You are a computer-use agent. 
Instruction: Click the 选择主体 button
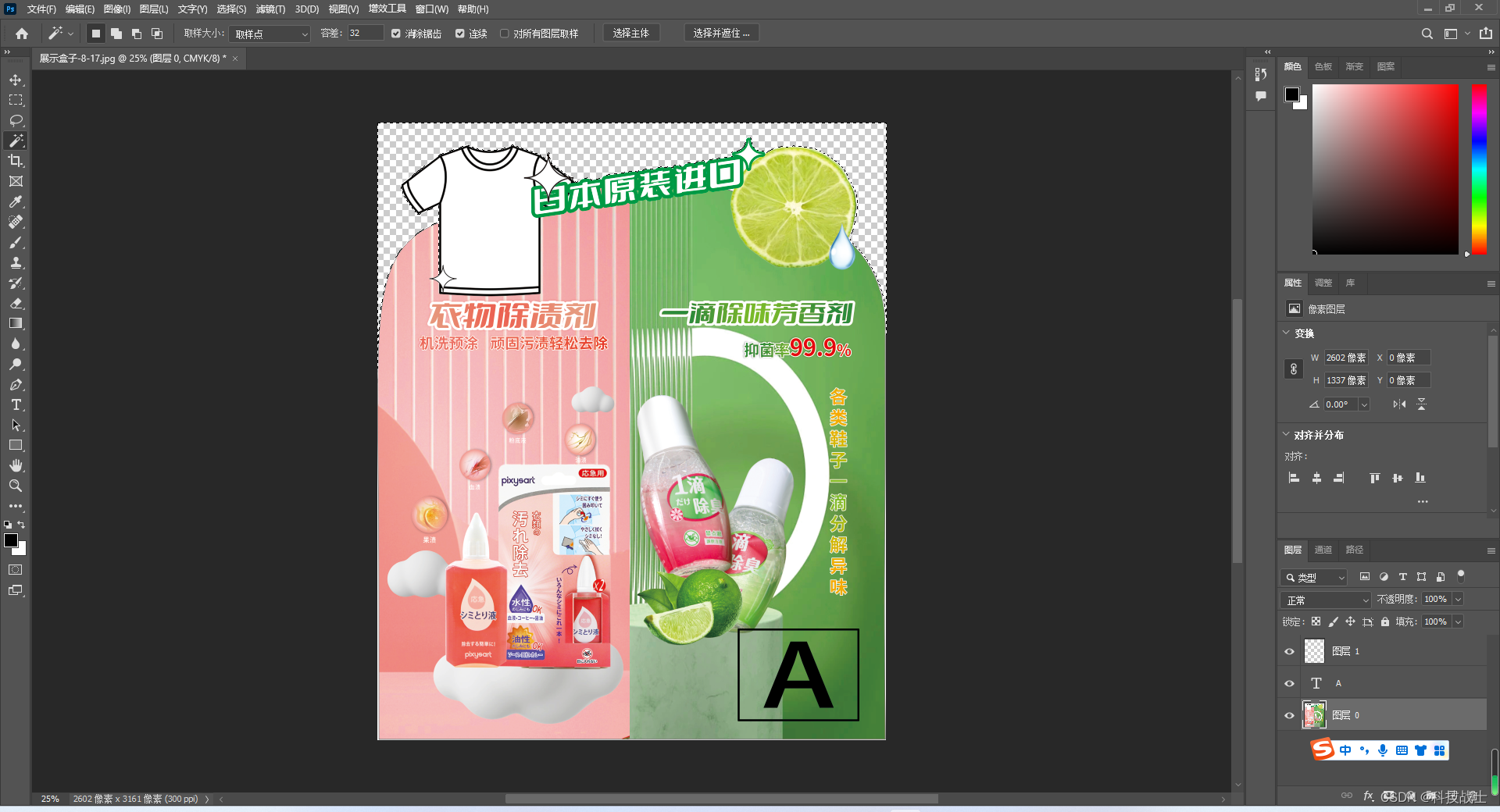point(631,34)
